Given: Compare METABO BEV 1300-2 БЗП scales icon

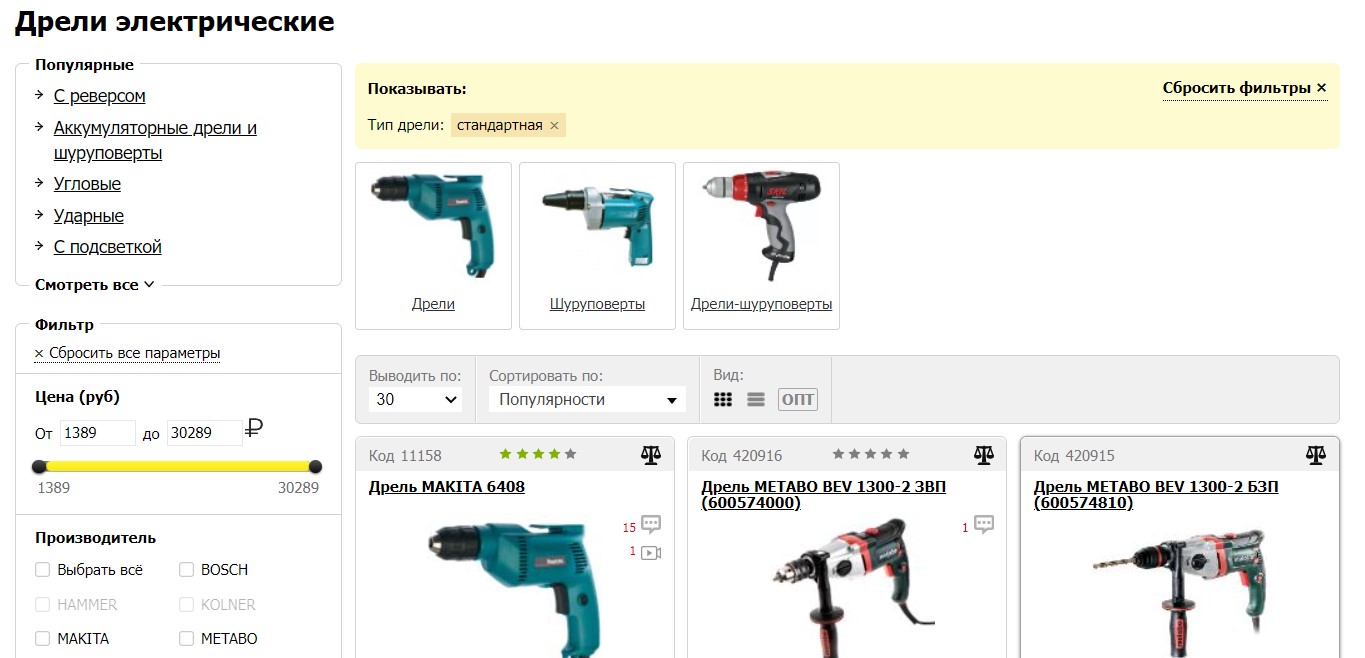Looking at the screenshot, I should click(1316, 456).
